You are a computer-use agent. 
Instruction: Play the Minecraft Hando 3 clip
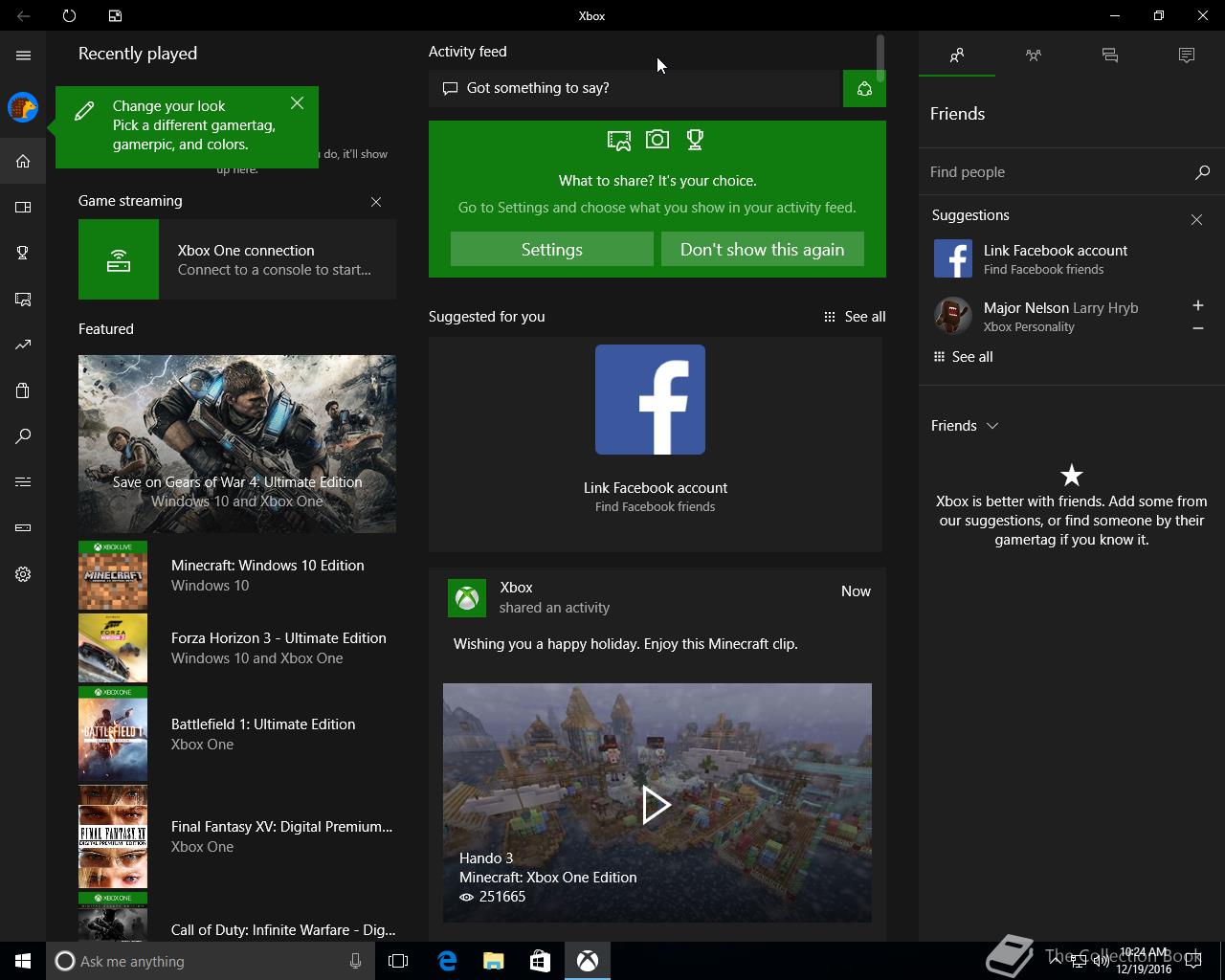pos(657,805)
